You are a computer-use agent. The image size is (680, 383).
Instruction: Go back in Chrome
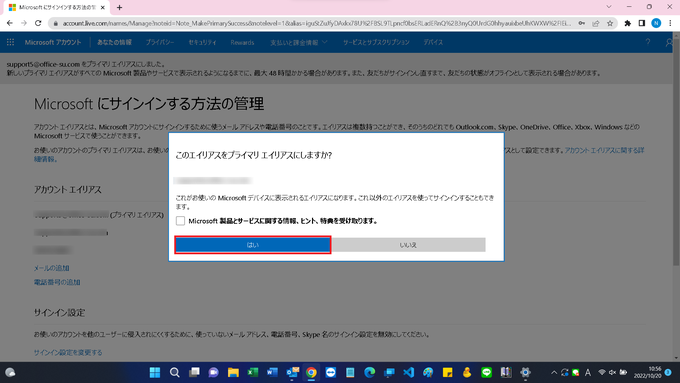coord(10,23)
